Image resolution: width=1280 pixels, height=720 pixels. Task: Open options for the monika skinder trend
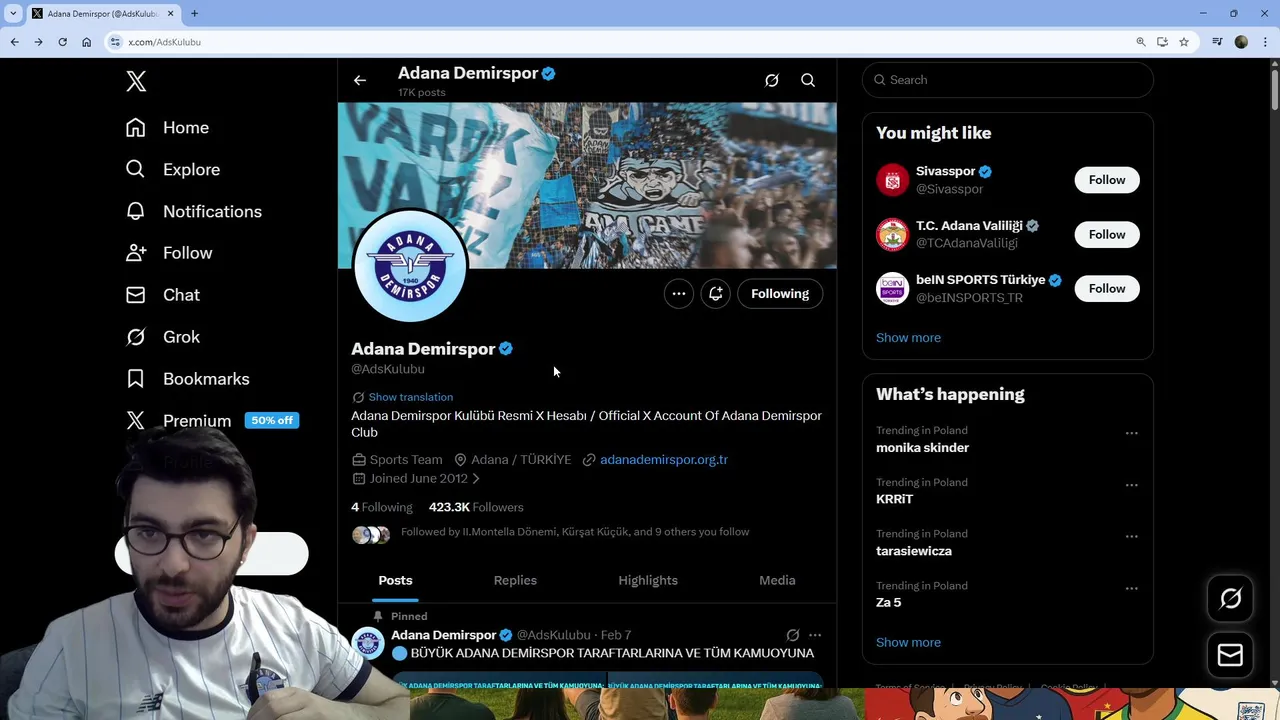tap(1132, 433)
